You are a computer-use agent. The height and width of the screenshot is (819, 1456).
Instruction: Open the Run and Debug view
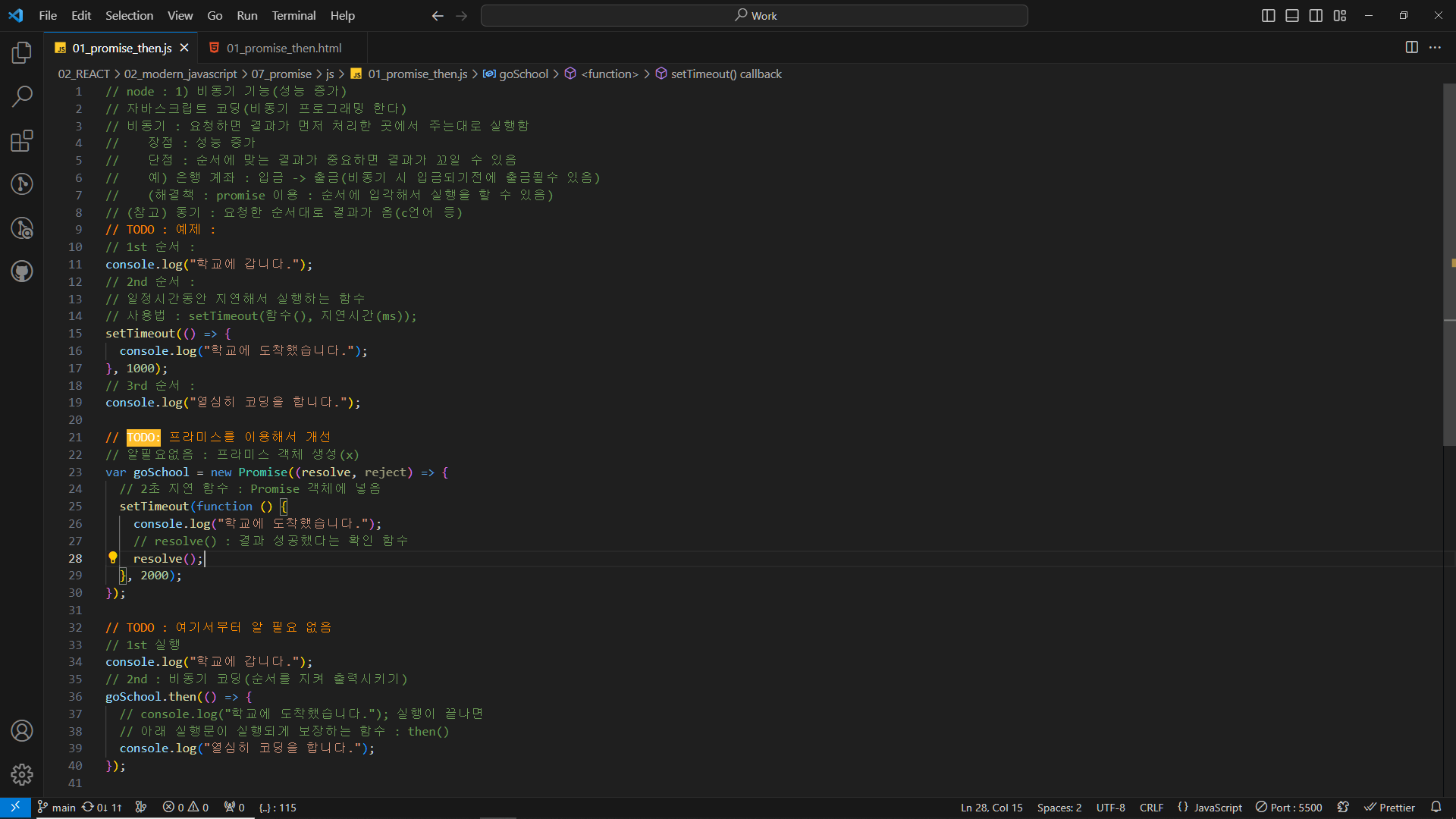pos(22,227)
